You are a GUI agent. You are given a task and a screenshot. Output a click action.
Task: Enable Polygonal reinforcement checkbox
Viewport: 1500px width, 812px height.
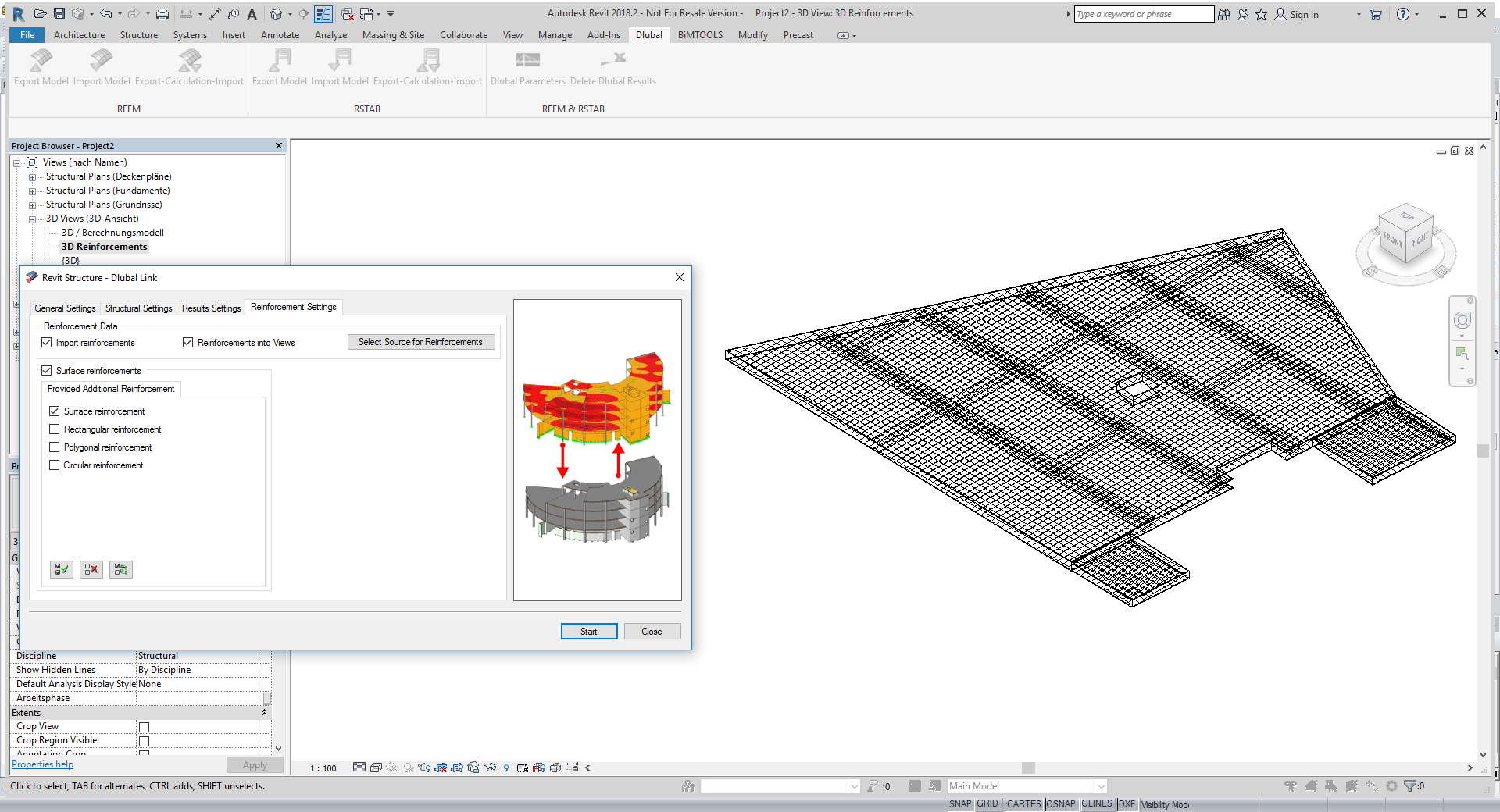coord(55,447)
